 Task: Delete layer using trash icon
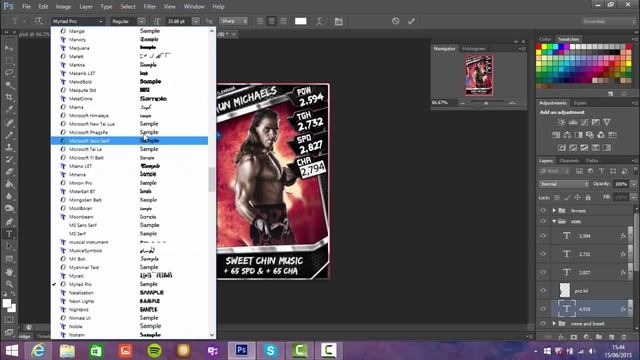point(624,337)
